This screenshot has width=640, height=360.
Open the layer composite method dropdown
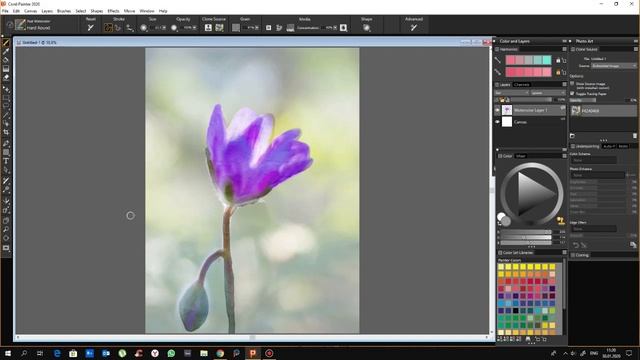tap(512, 93)
